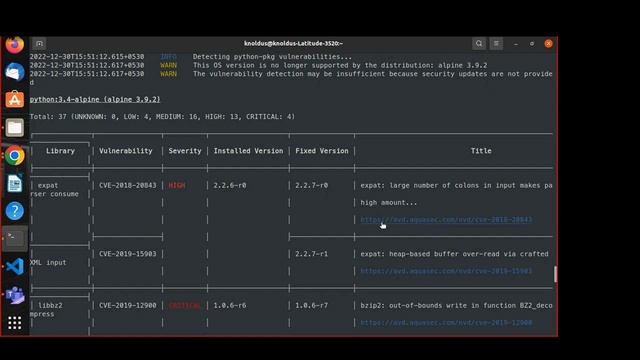Launch Visual Studio Code from dock
The width and height of the screenshot is (640, 360).
click(15, 267)
